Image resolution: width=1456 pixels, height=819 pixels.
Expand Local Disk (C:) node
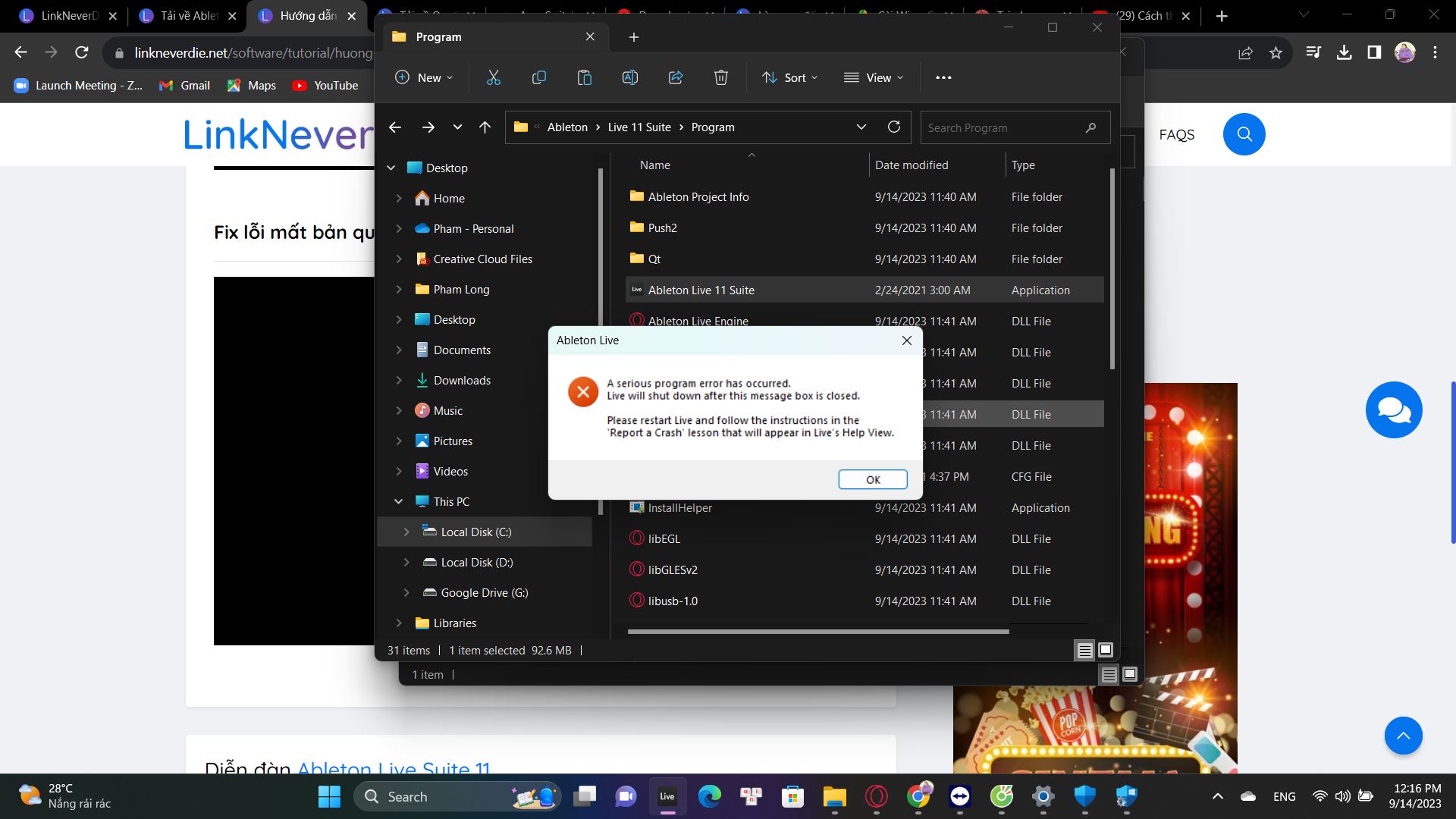tap(406, 532)
